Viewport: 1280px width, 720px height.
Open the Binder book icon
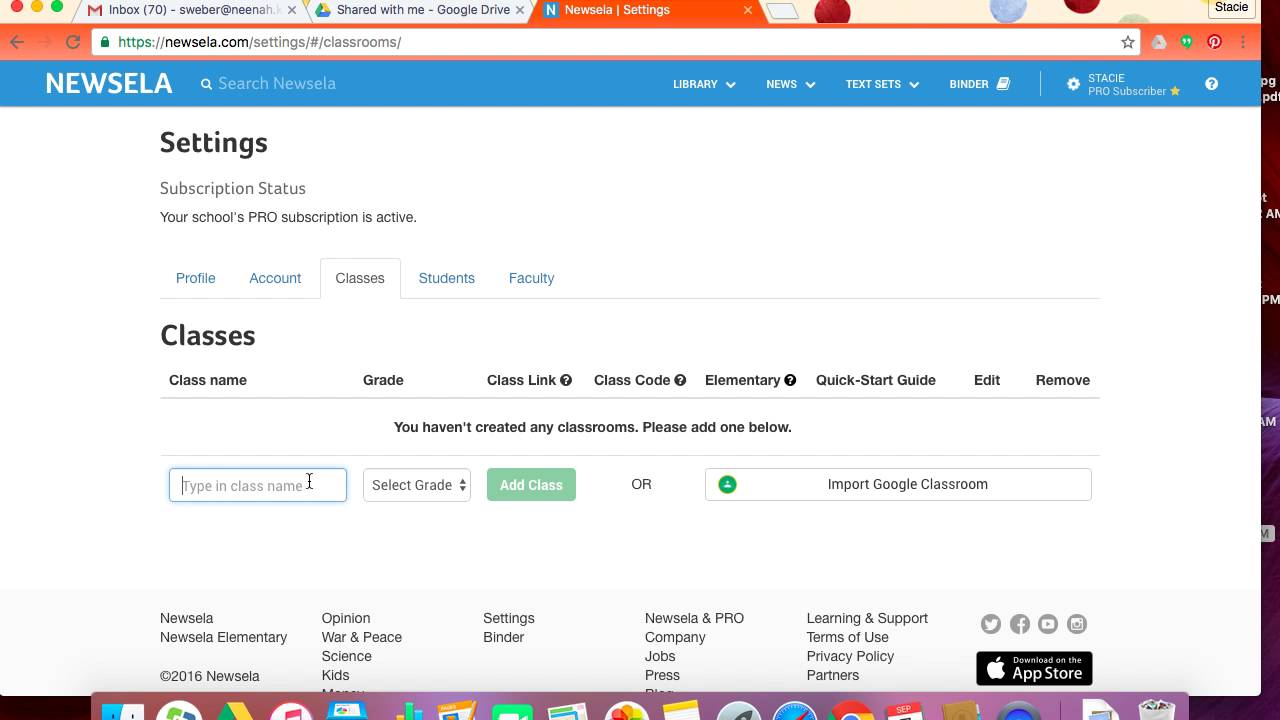[x=1003, y=84]
